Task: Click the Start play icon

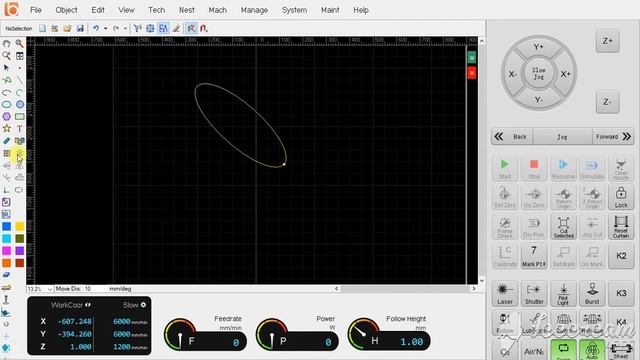Action: 505,168
